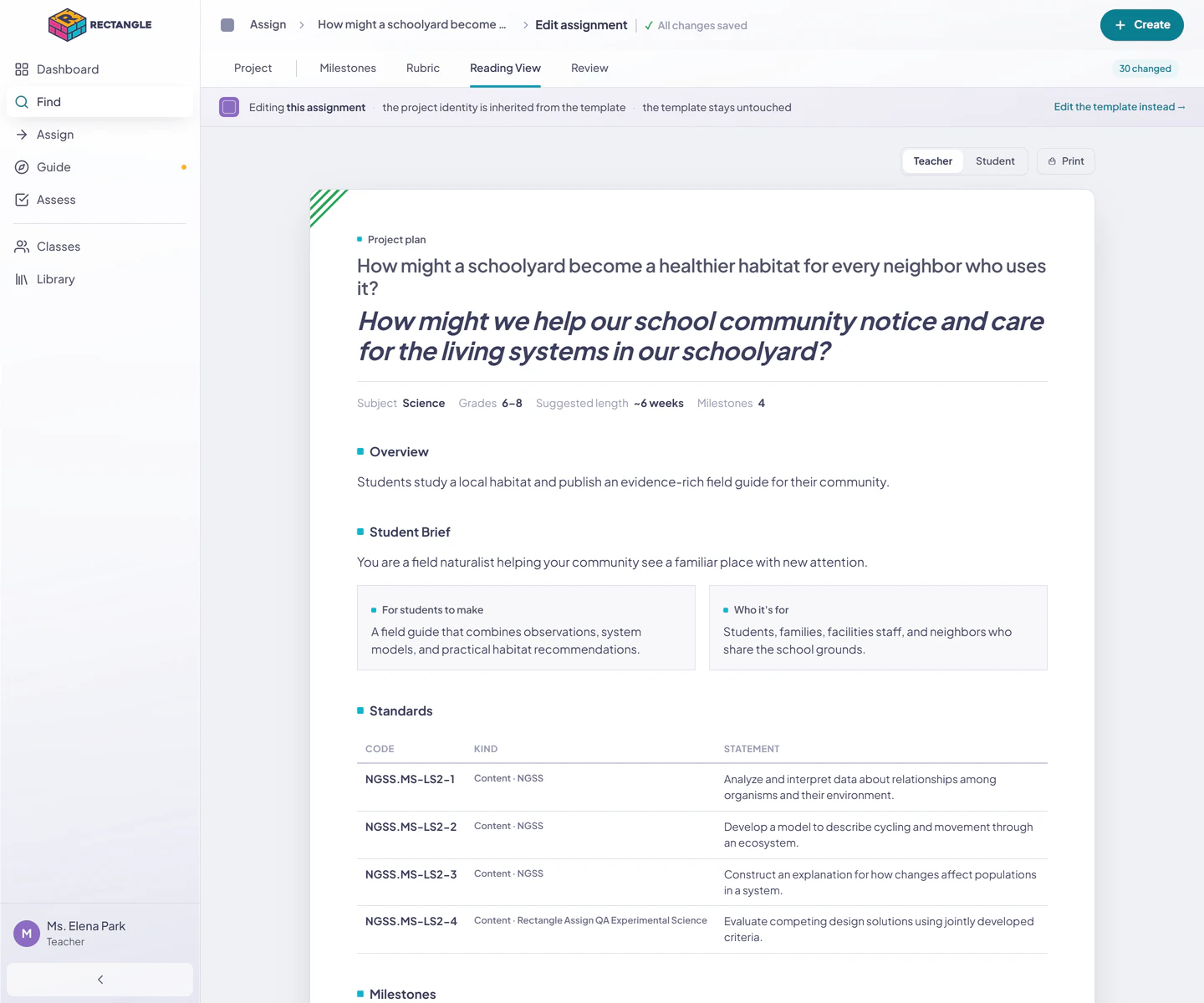Viewport: 1204px width, 1003px height.
Task: Click the green saved checkmark icon
Action: tap(649, 26)
